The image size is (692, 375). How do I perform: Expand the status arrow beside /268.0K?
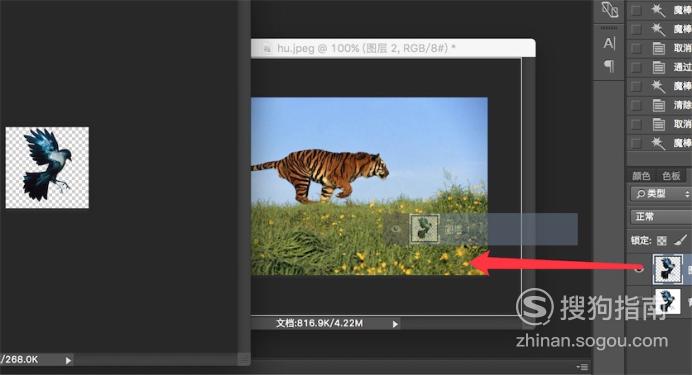pyautogui.click(x=68, y=360)
